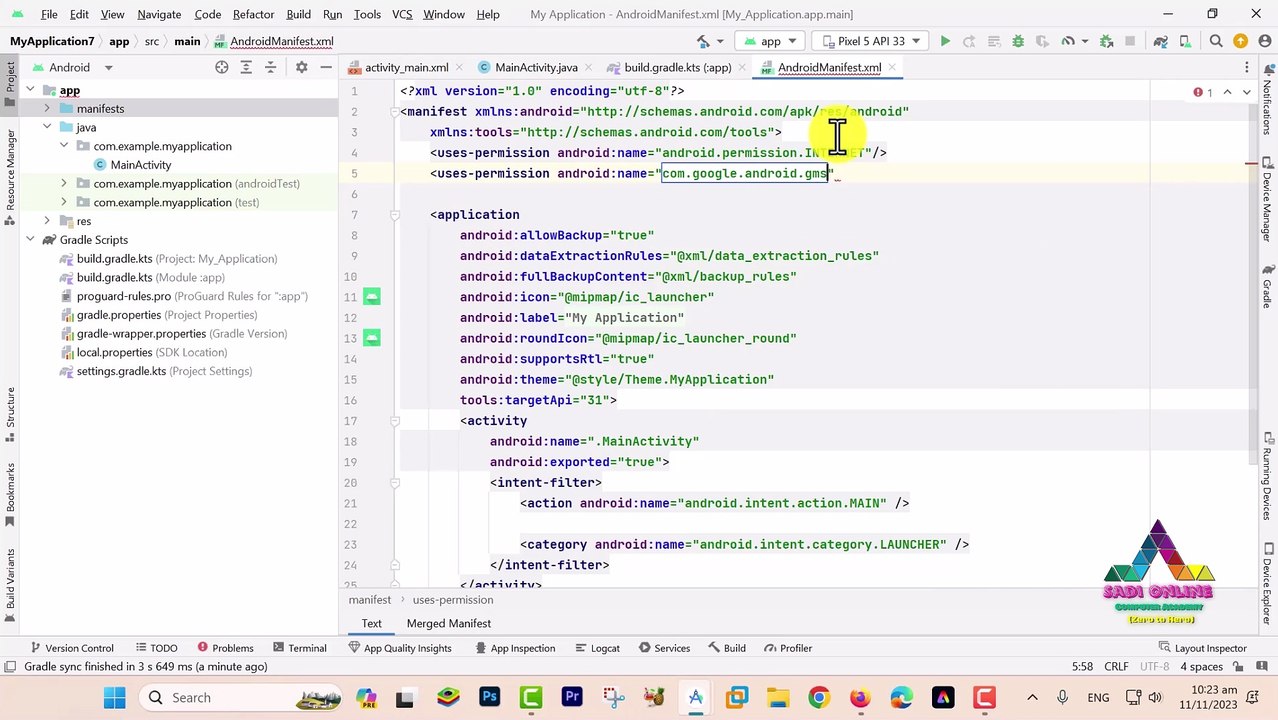The image size is (1278, 720).
Task: Click the Windows Start button
Action: (114, 697)
